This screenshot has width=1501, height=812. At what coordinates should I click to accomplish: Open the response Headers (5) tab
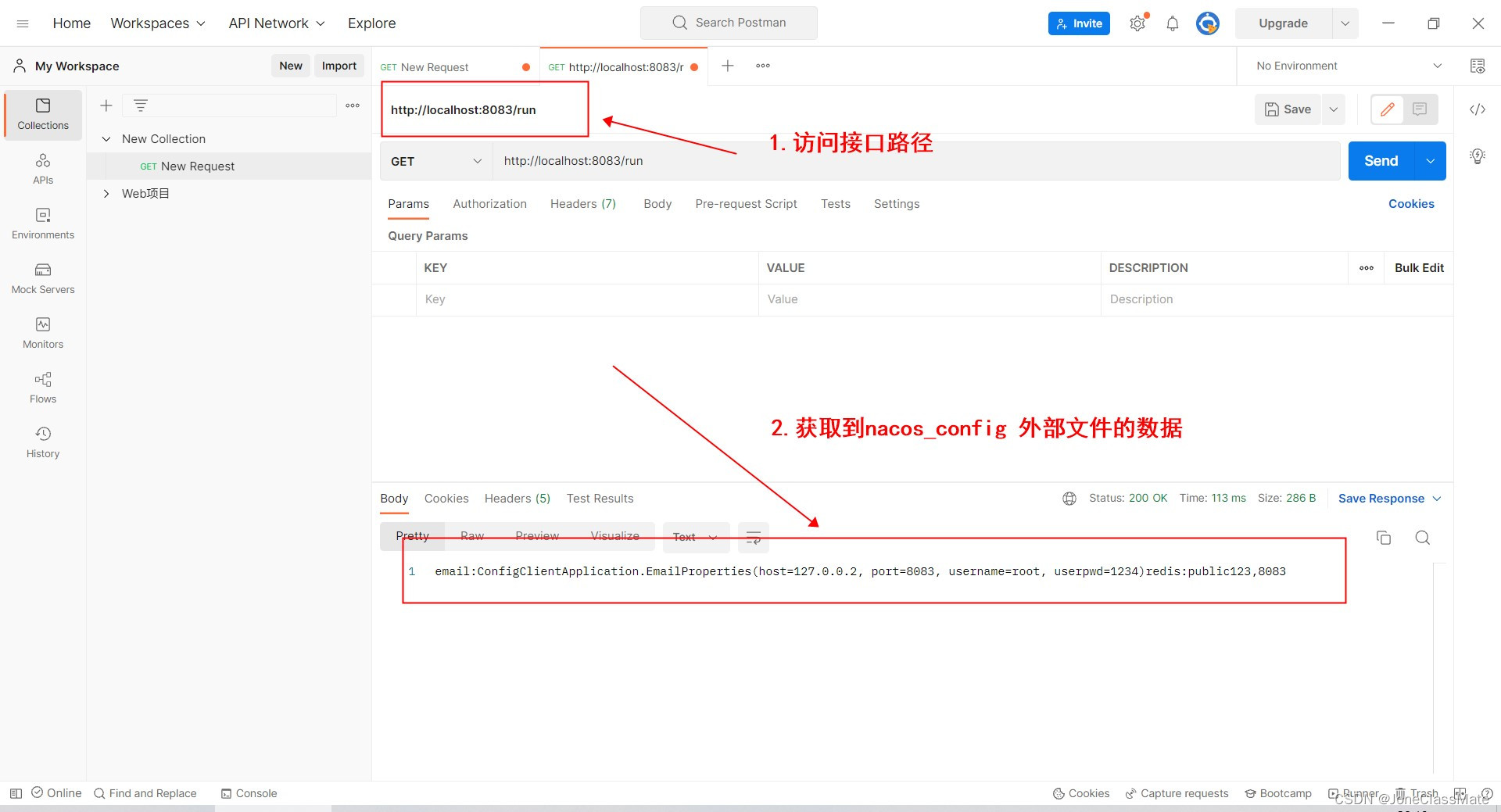(x=518, y=499)
